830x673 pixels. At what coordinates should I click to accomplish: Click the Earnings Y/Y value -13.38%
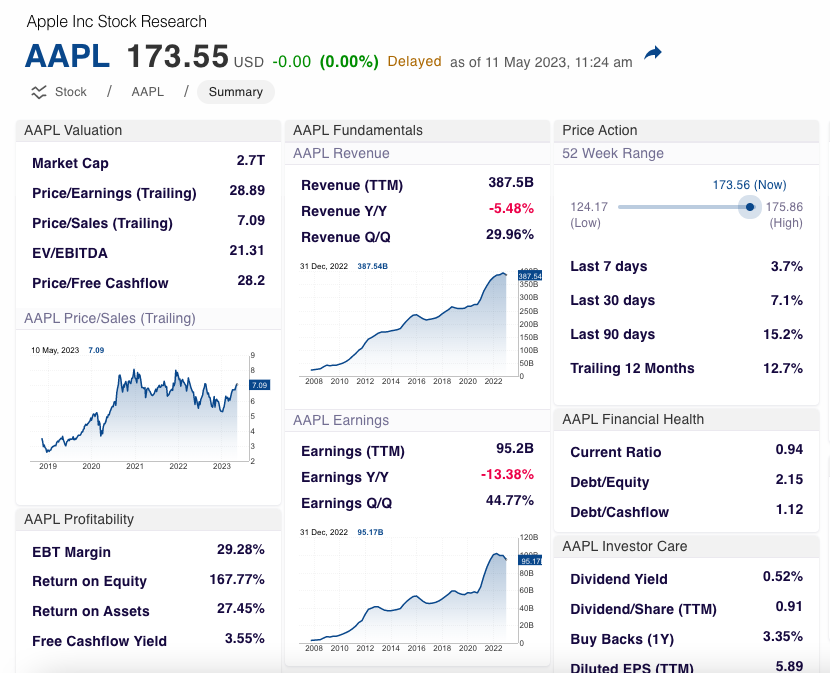tap(507, 474)
